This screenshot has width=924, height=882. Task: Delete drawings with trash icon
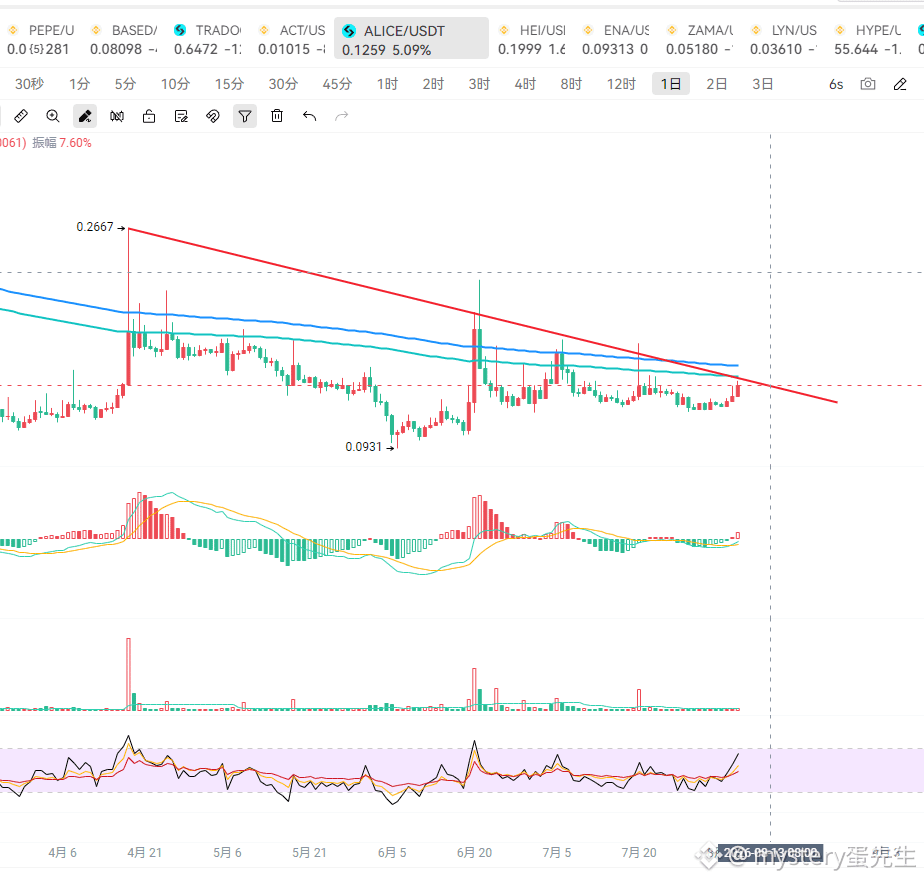277,116
